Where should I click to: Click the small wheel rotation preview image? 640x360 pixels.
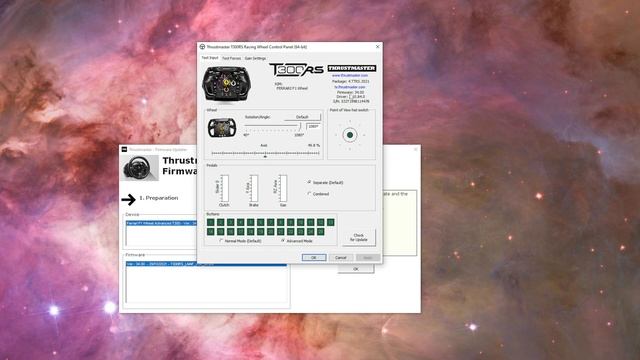tap(222, 128)
